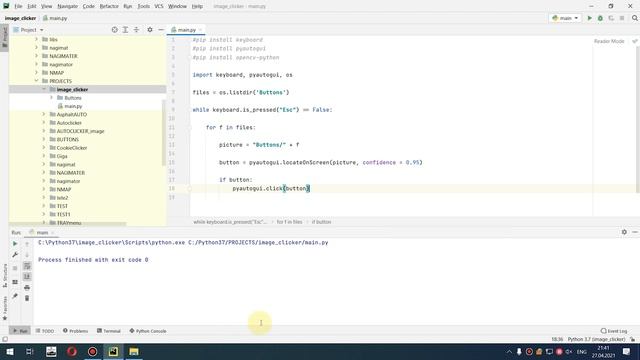Click 'for f in files' breadcrumb

(x=289, y=222)
